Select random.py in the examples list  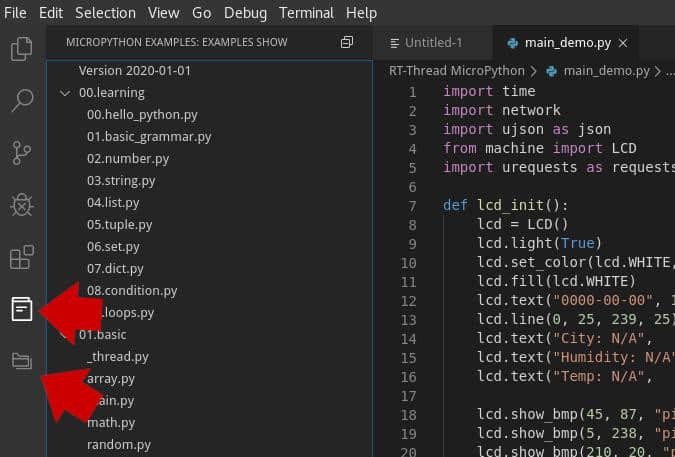click(x=119, y=445)
